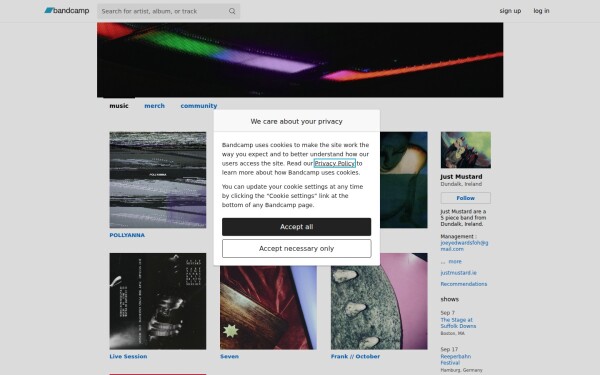Click the 'Sep 17' show date
600x375 pixels.
449,349
